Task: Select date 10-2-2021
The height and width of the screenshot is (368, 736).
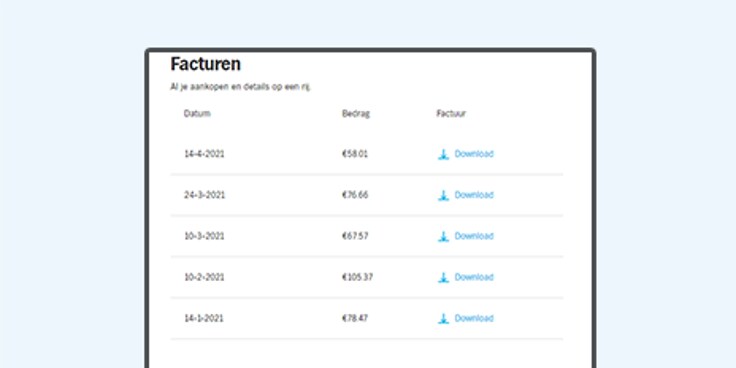Action: 204,277
